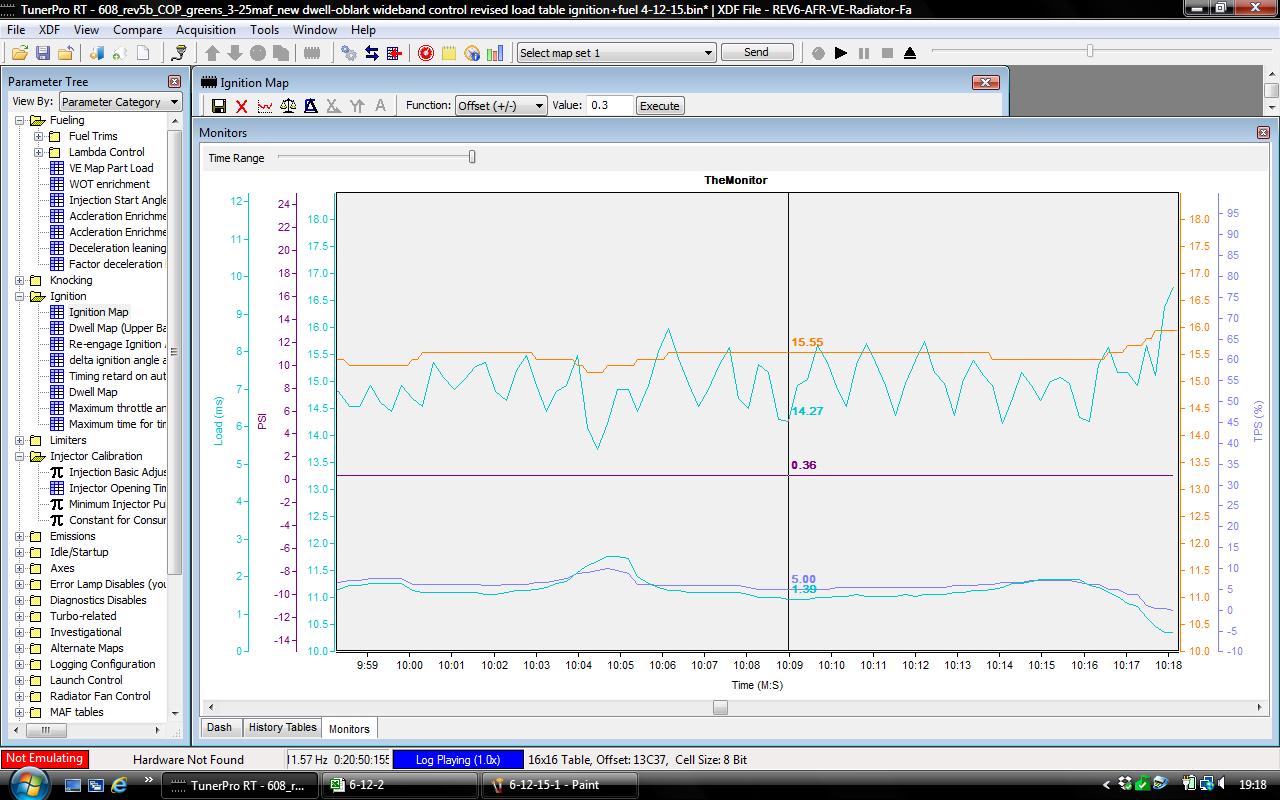This screenshot has height=800, width=1280.
Task: Open Internet Explorer from the quick launch
Action: point(121,785)
